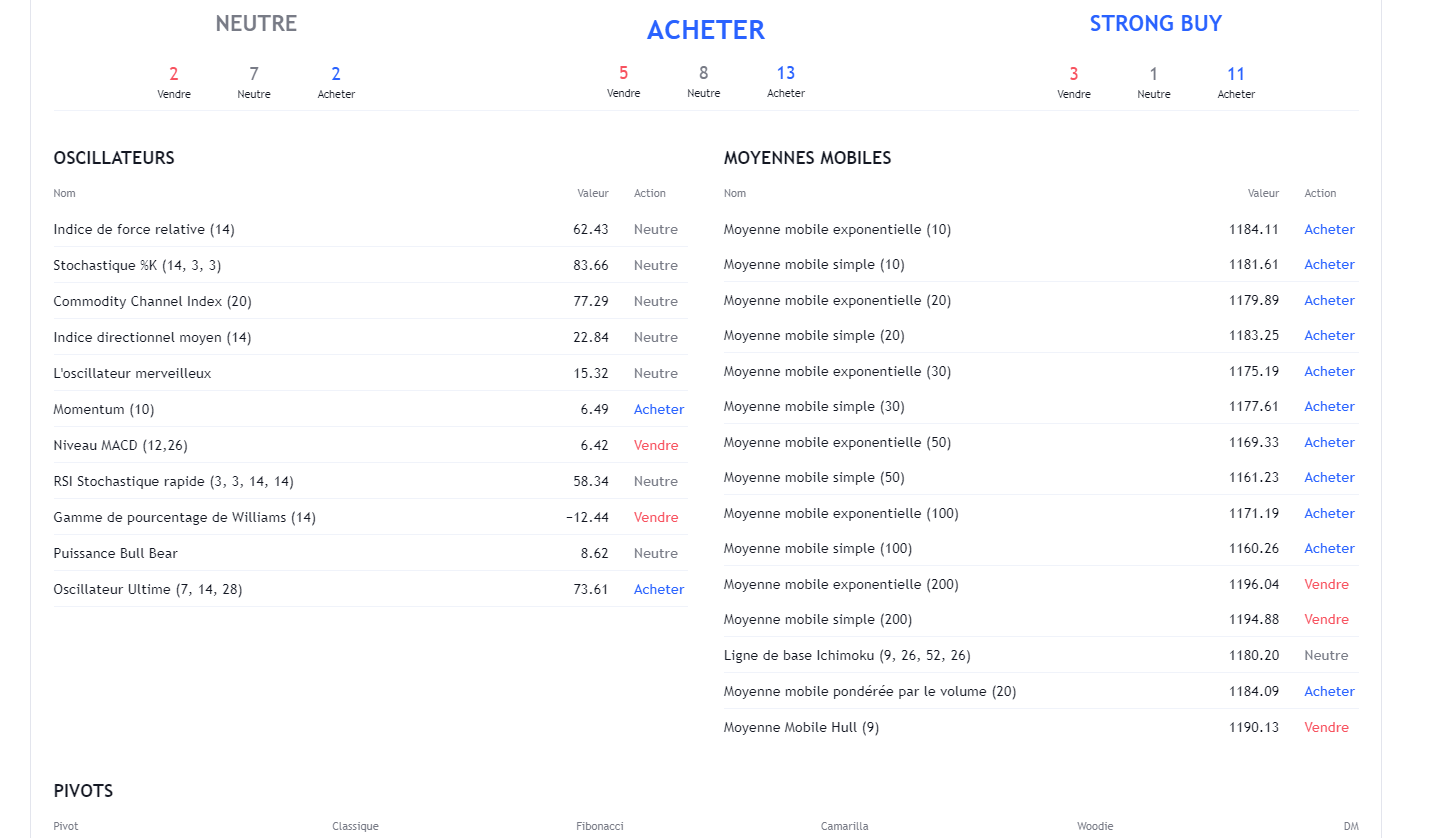
Task: Click the Acheter action for Oscillateur Ultime
Action: (x=659, y=589)
